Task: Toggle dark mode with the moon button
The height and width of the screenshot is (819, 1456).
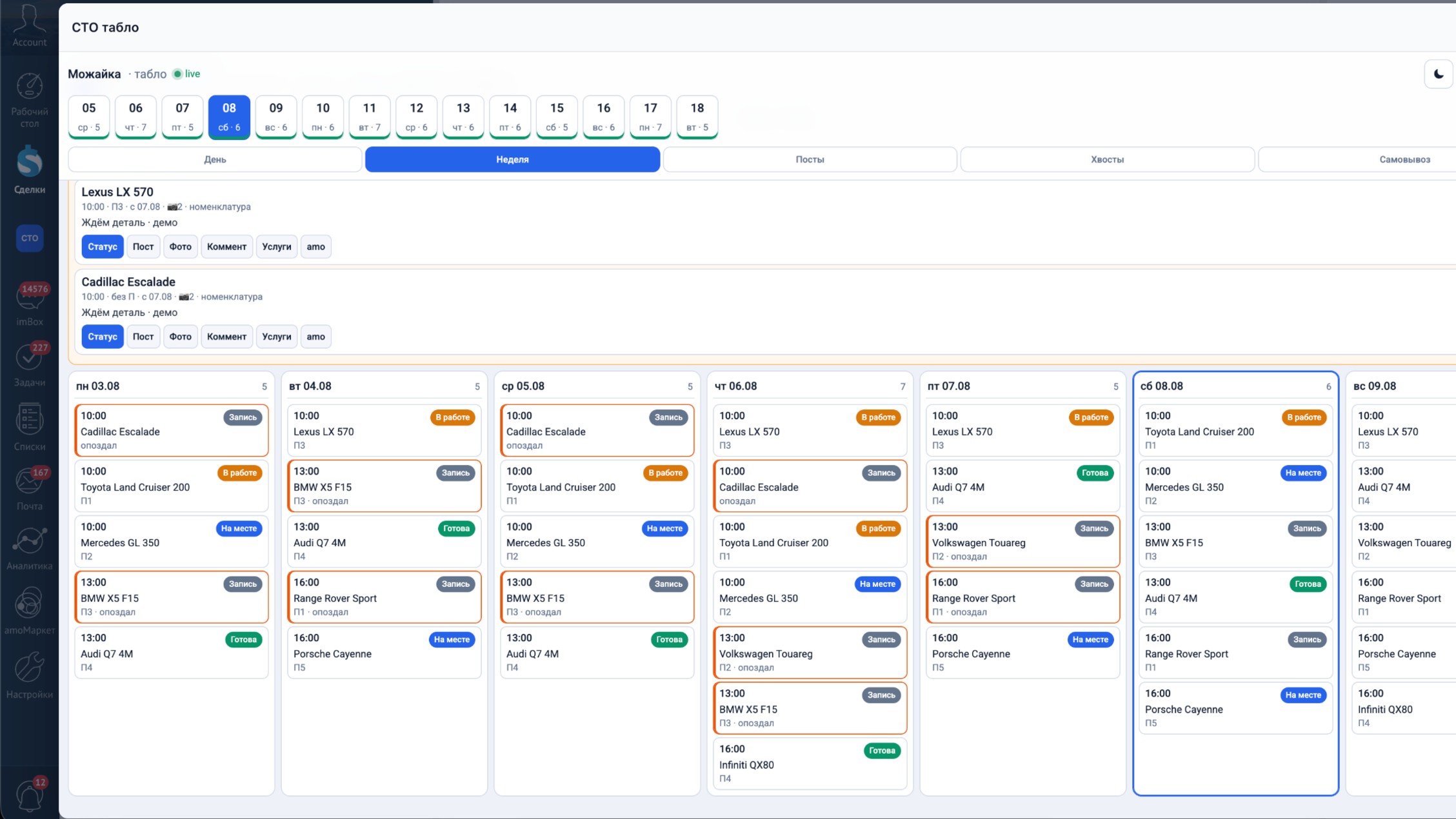Action: click(1438, 74)
